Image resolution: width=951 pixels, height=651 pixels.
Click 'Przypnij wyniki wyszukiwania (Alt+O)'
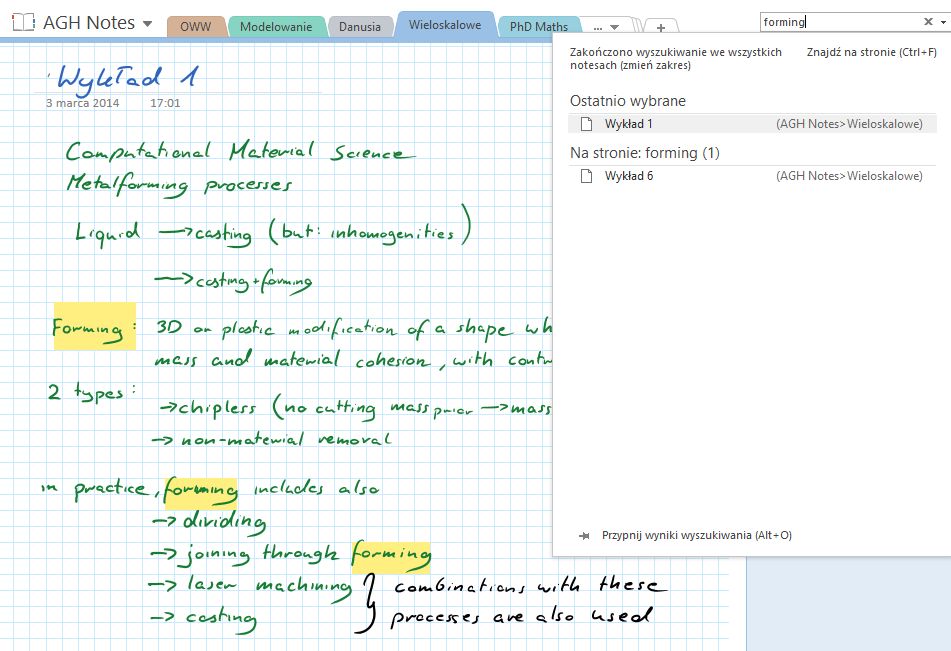pyautogui.click(x=696, y=535)
